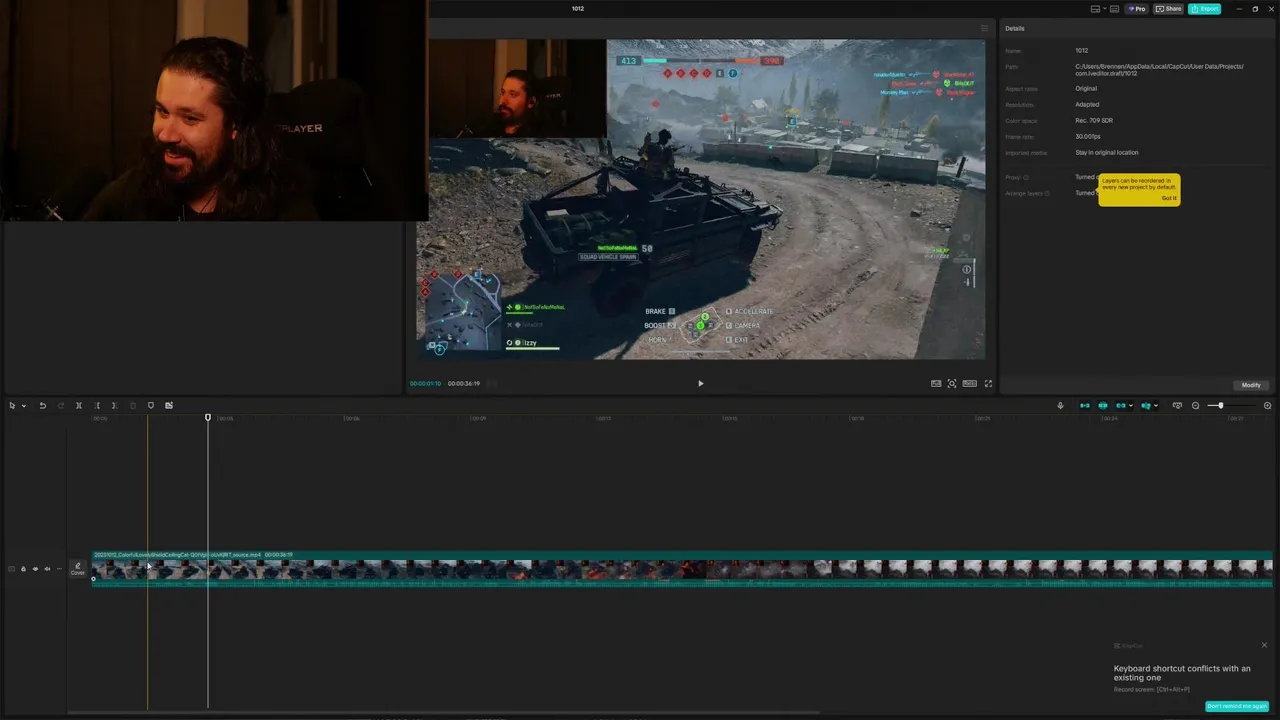This screenshot has width=1280, height=720.
Task: Click the Proxy info icon
Action: pyautogui.click(x=1026, y=177)
